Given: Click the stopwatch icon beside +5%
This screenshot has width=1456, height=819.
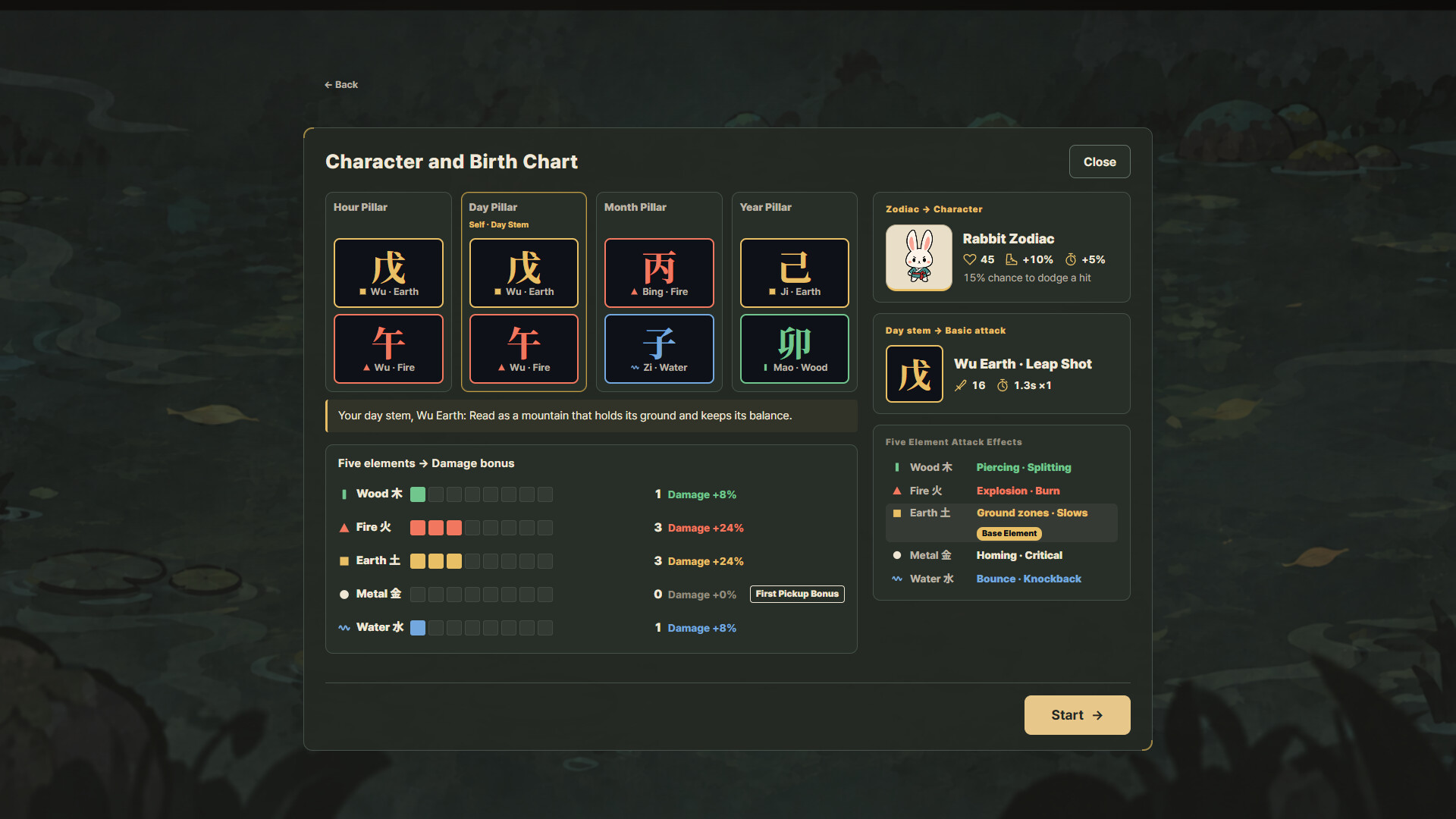Looking at the screenshot, I should pyautogui.click(x=1071, y=259).
